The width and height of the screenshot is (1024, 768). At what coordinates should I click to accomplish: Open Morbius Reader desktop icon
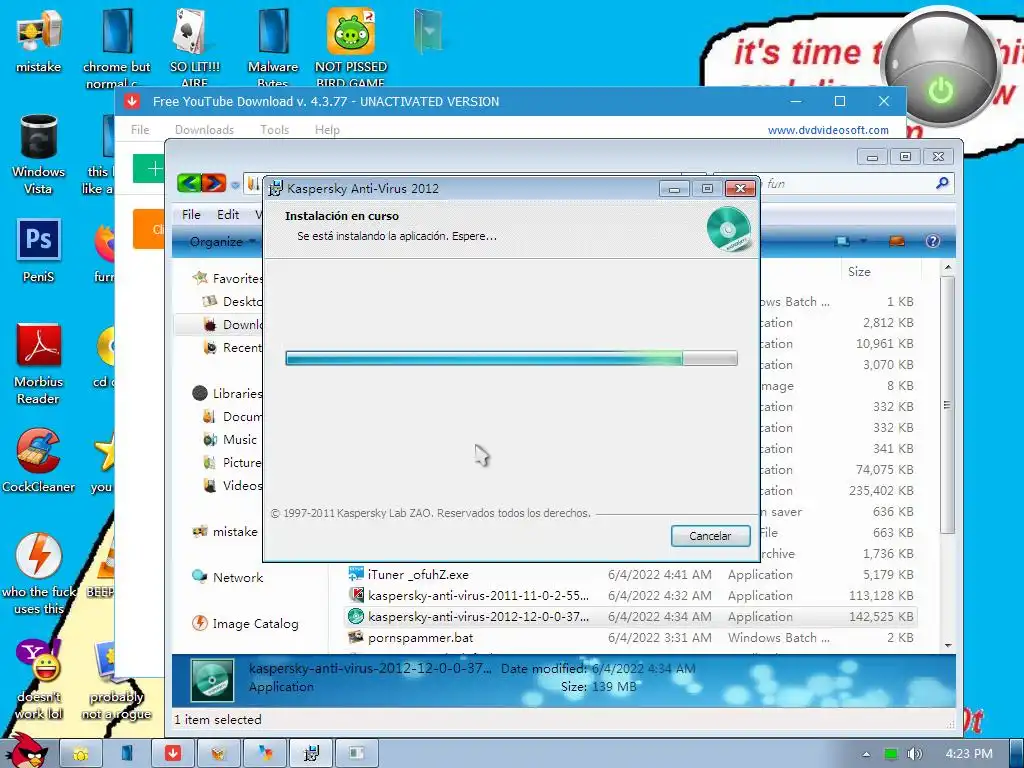click(39, 362)
